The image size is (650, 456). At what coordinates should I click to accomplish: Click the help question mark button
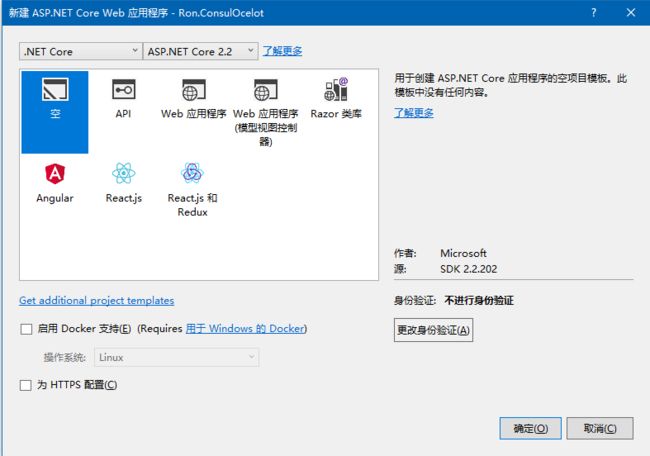[594, 12]
